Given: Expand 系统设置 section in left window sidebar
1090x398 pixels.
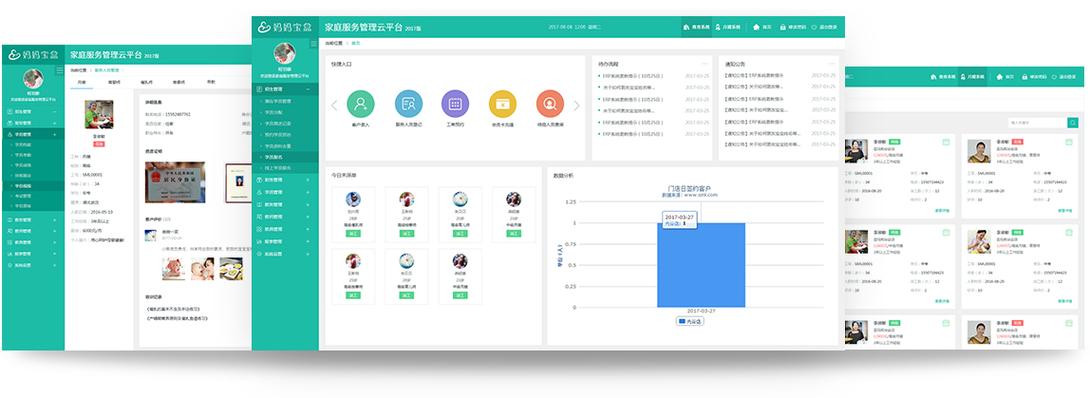Looking at the screenshot, I should [x=33, y=265].
